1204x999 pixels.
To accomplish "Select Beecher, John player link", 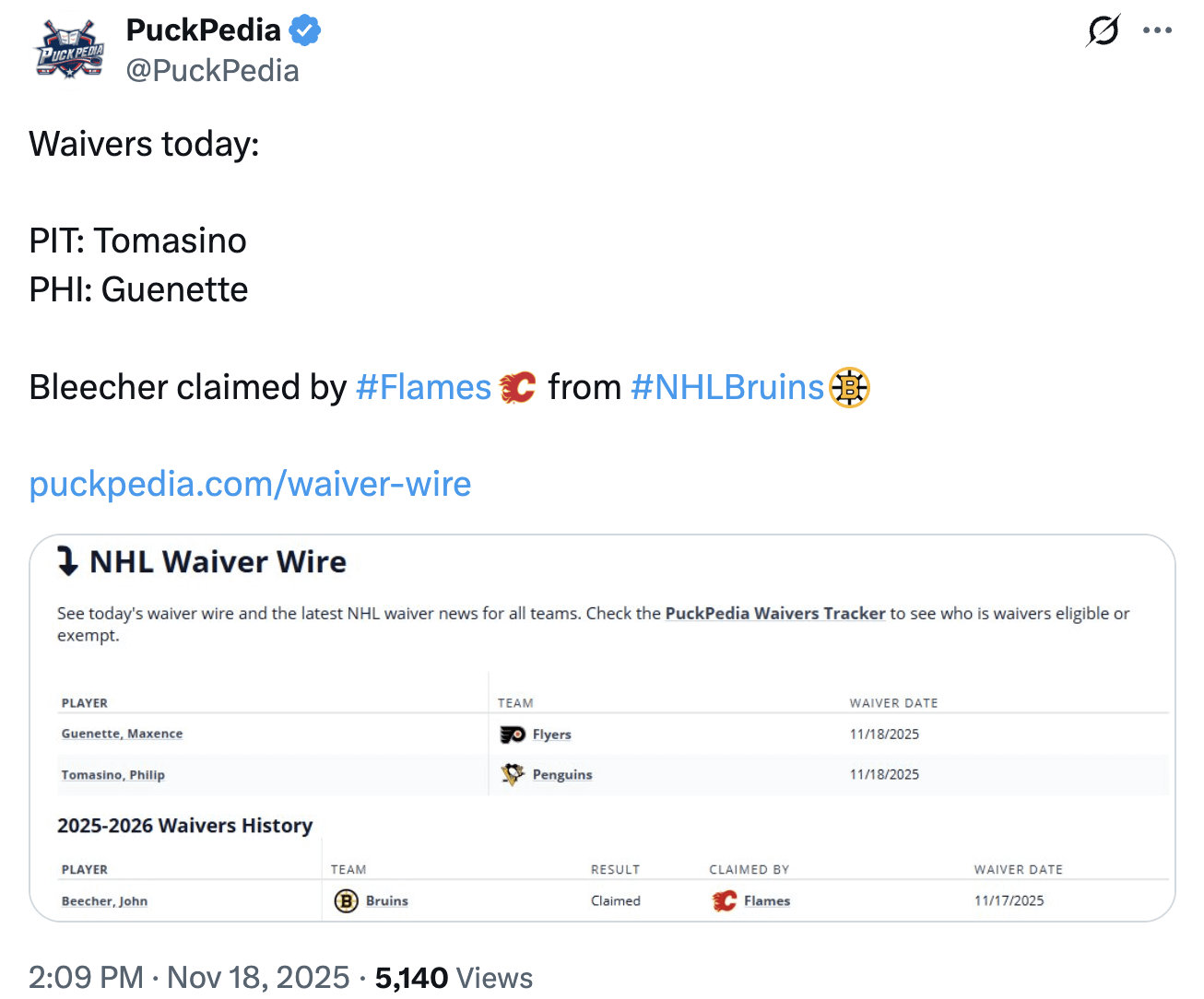I will click(104, 901).
